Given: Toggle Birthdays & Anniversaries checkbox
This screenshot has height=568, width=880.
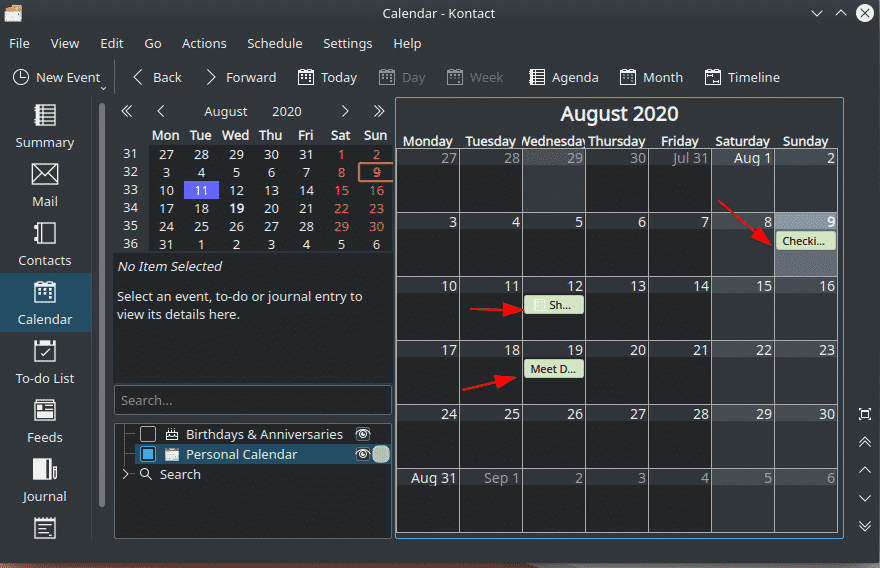Looking at the screenshot, I should point(148,434).
